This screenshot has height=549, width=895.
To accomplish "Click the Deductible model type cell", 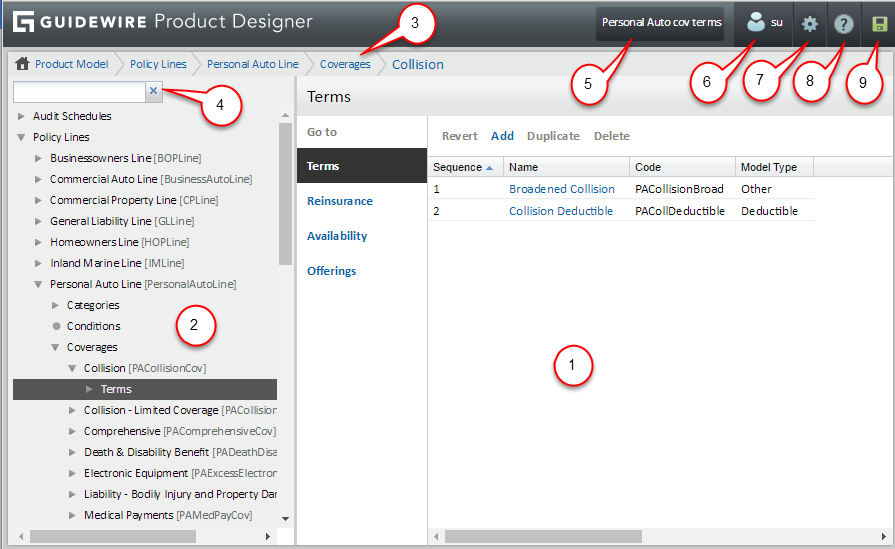I will pyautogui.click(x=769, y=211).
